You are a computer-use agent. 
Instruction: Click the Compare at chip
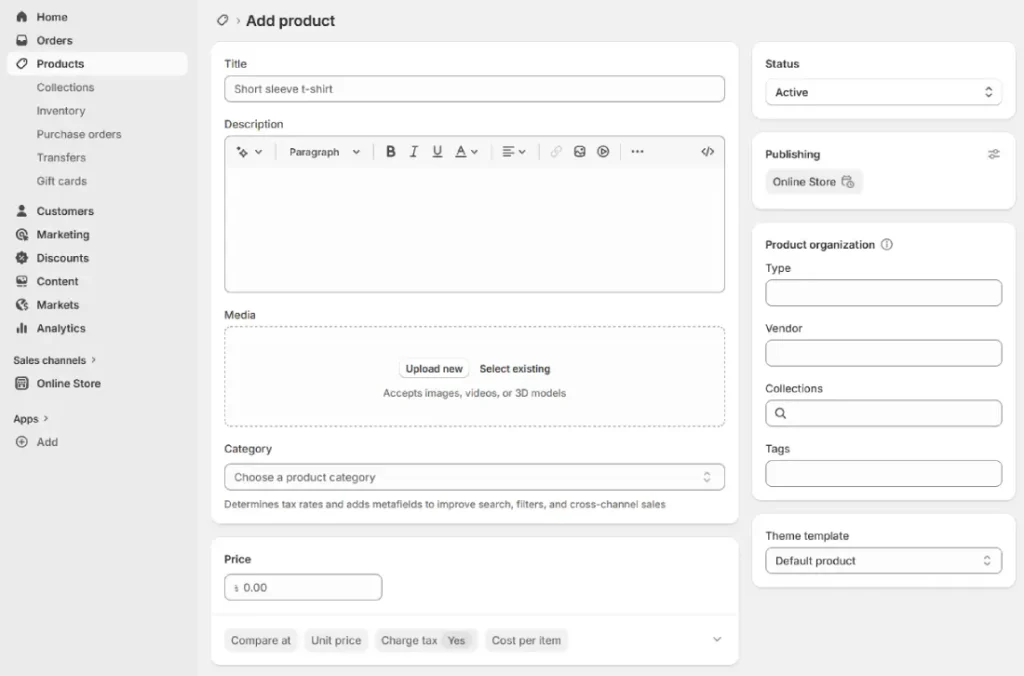pyautogui.click(x=261, y=641)
